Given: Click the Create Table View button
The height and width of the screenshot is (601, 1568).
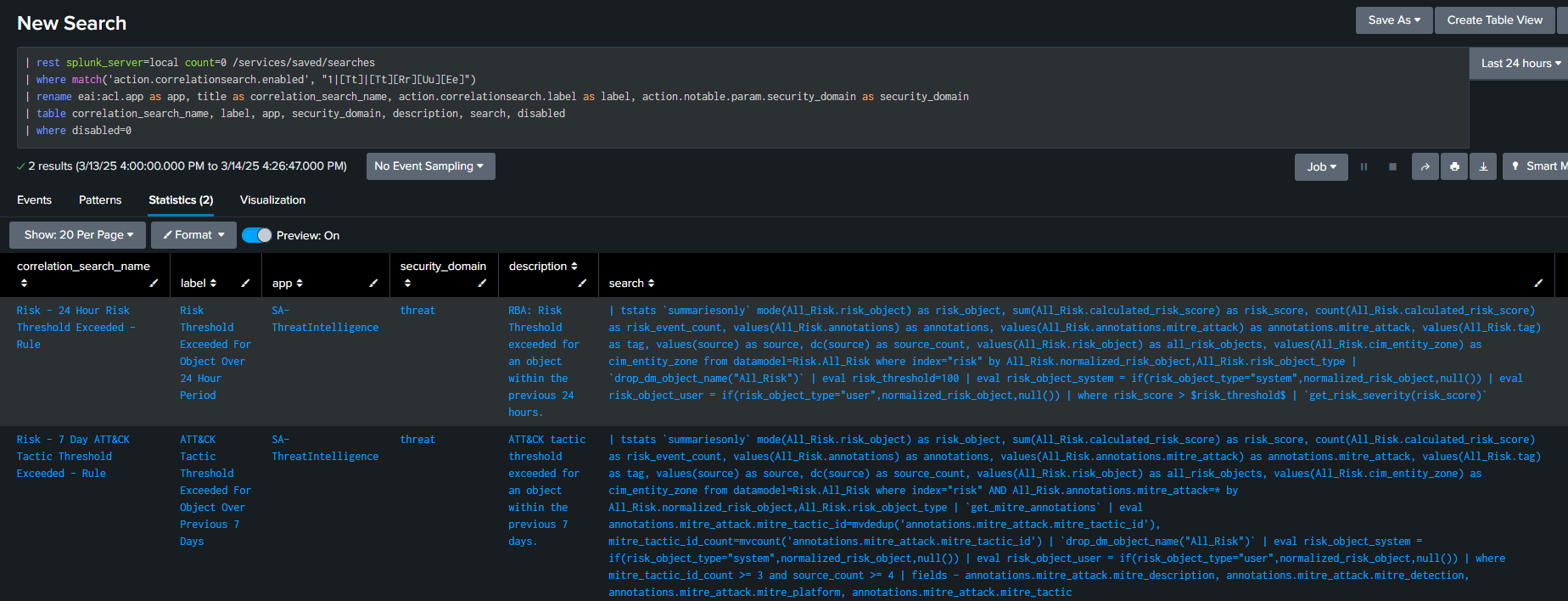Looking at the screenshot, I should 1494,20.
